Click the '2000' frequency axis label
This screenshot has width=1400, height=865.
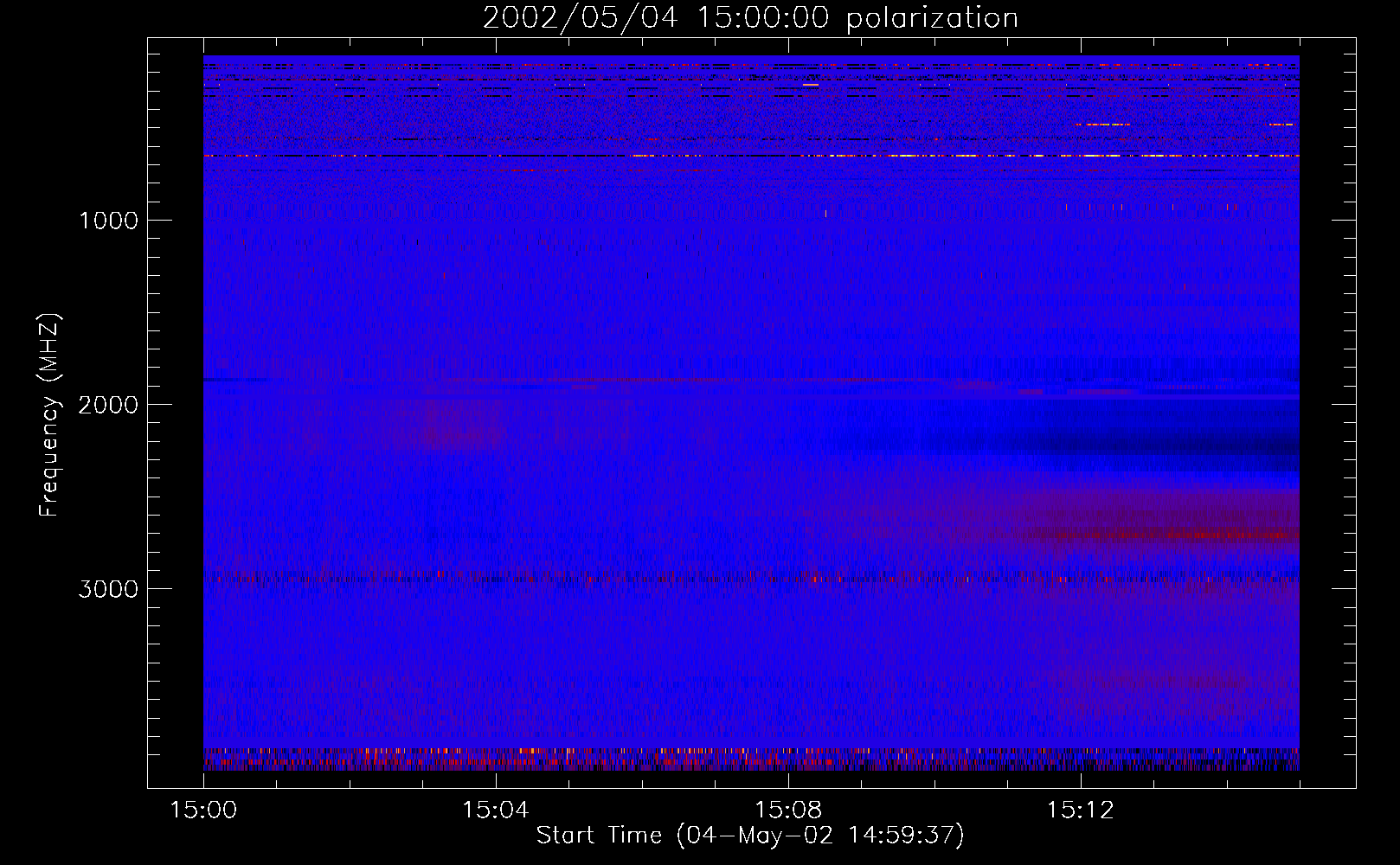tap(108, 405)
